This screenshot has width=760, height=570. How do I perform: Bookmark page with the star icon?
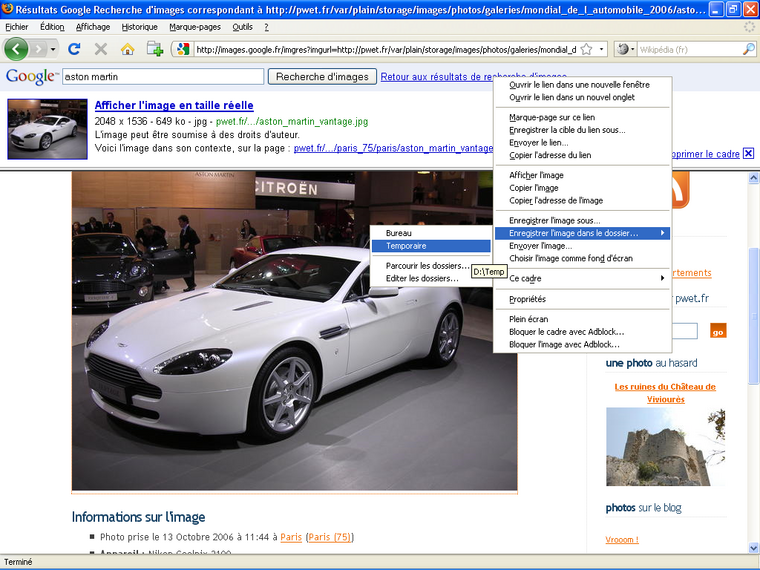click(586, 49)
